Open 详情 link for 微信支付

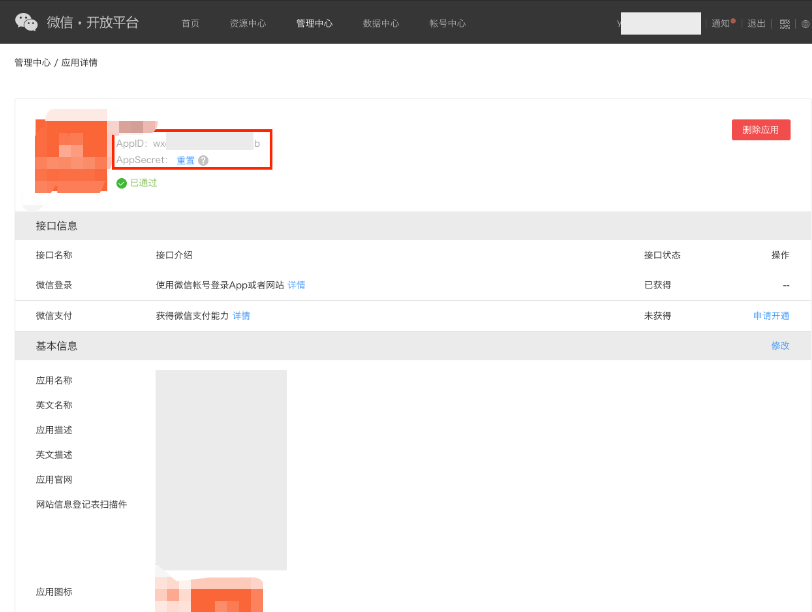(x=241, y=316)
